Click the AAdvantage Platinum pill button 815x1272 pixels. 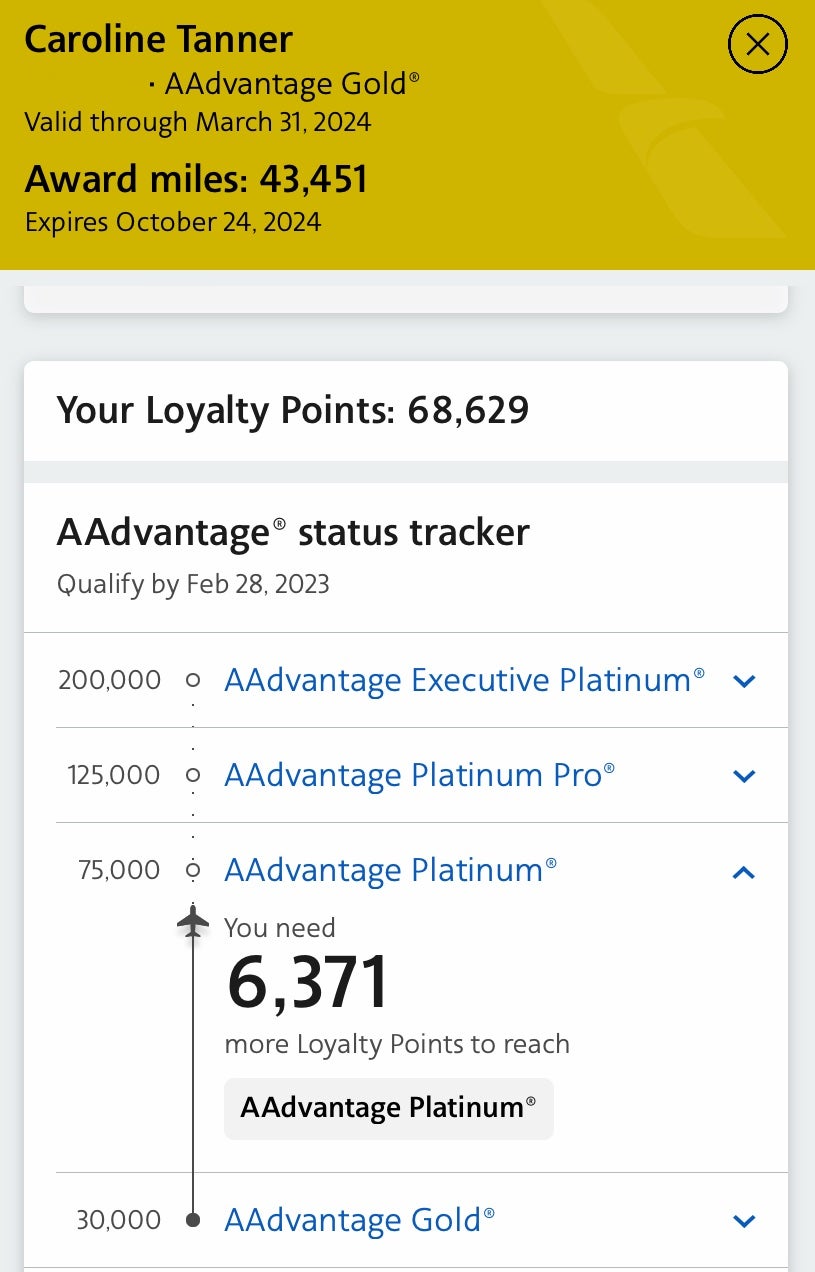pos(388,1108)
